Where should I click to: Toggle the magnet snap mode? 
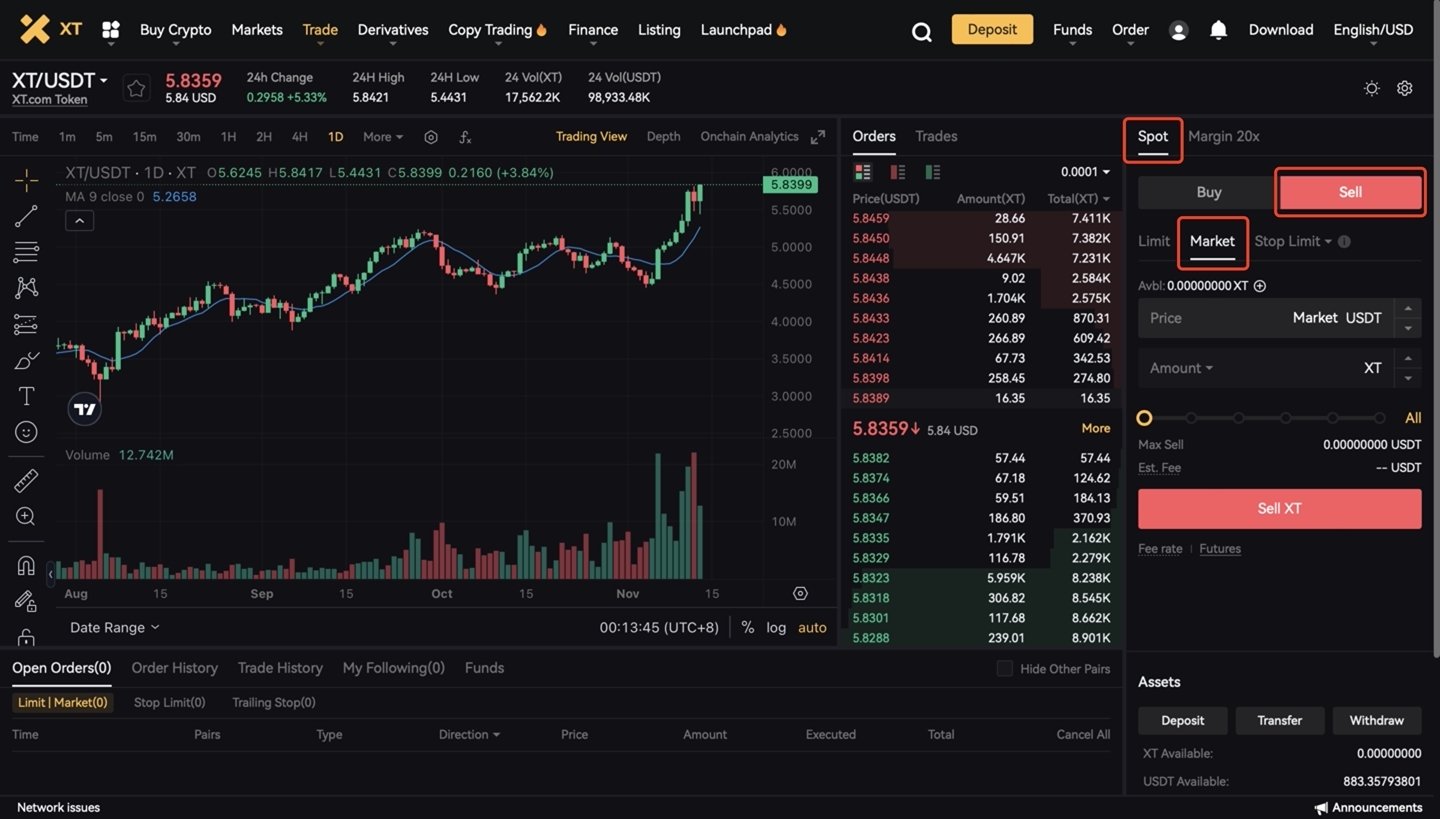(x=26, y=565)
